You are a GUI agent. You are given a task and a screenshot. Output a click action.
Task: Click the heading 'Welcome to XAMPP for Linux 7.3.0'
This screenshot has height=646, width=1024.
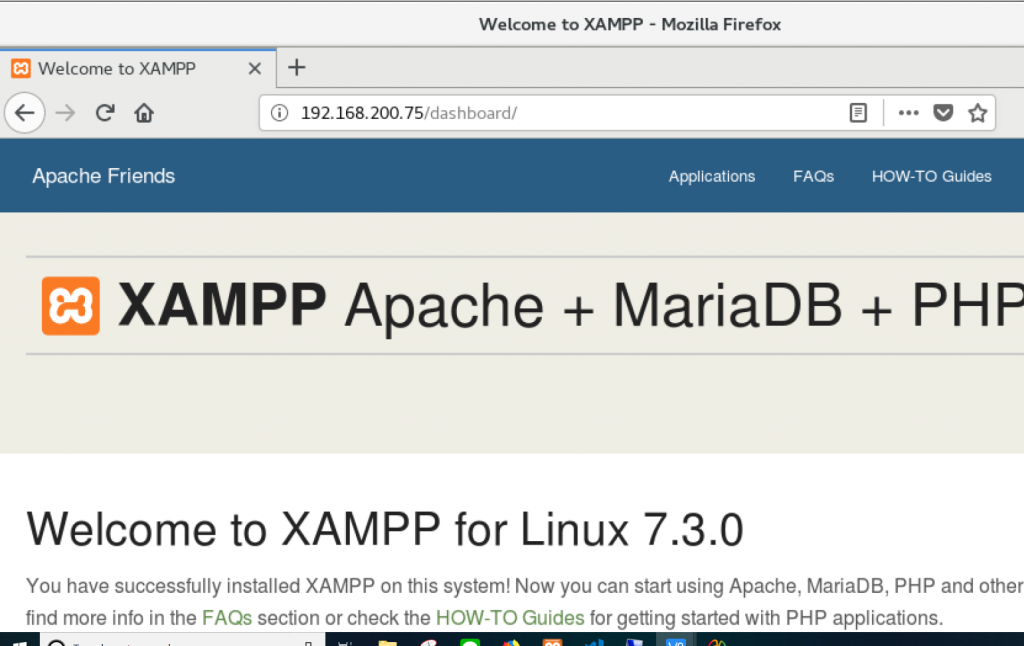pos(385,529)
